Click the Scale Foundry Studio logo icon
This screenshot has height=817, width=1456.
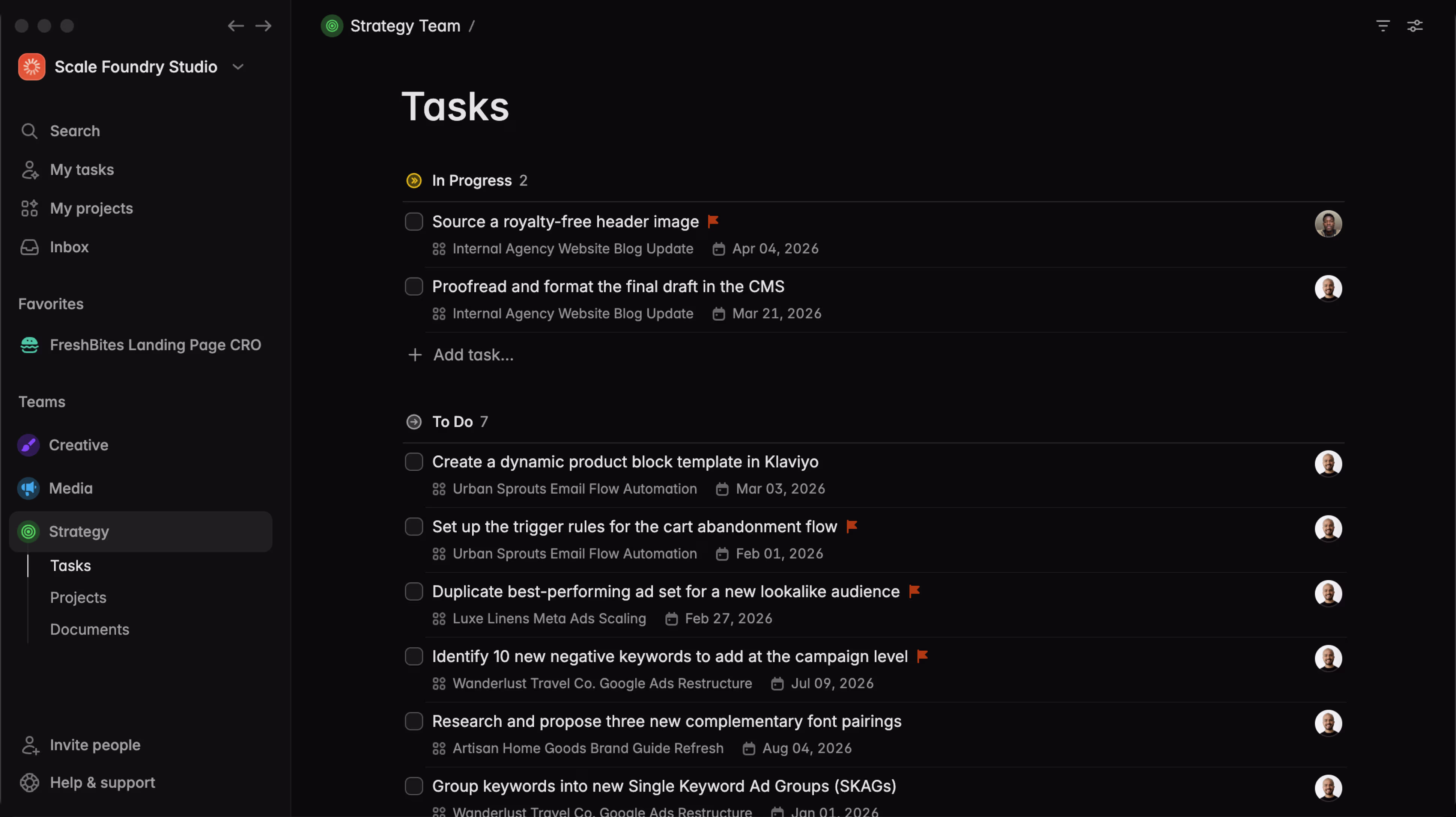pos(32,67)
